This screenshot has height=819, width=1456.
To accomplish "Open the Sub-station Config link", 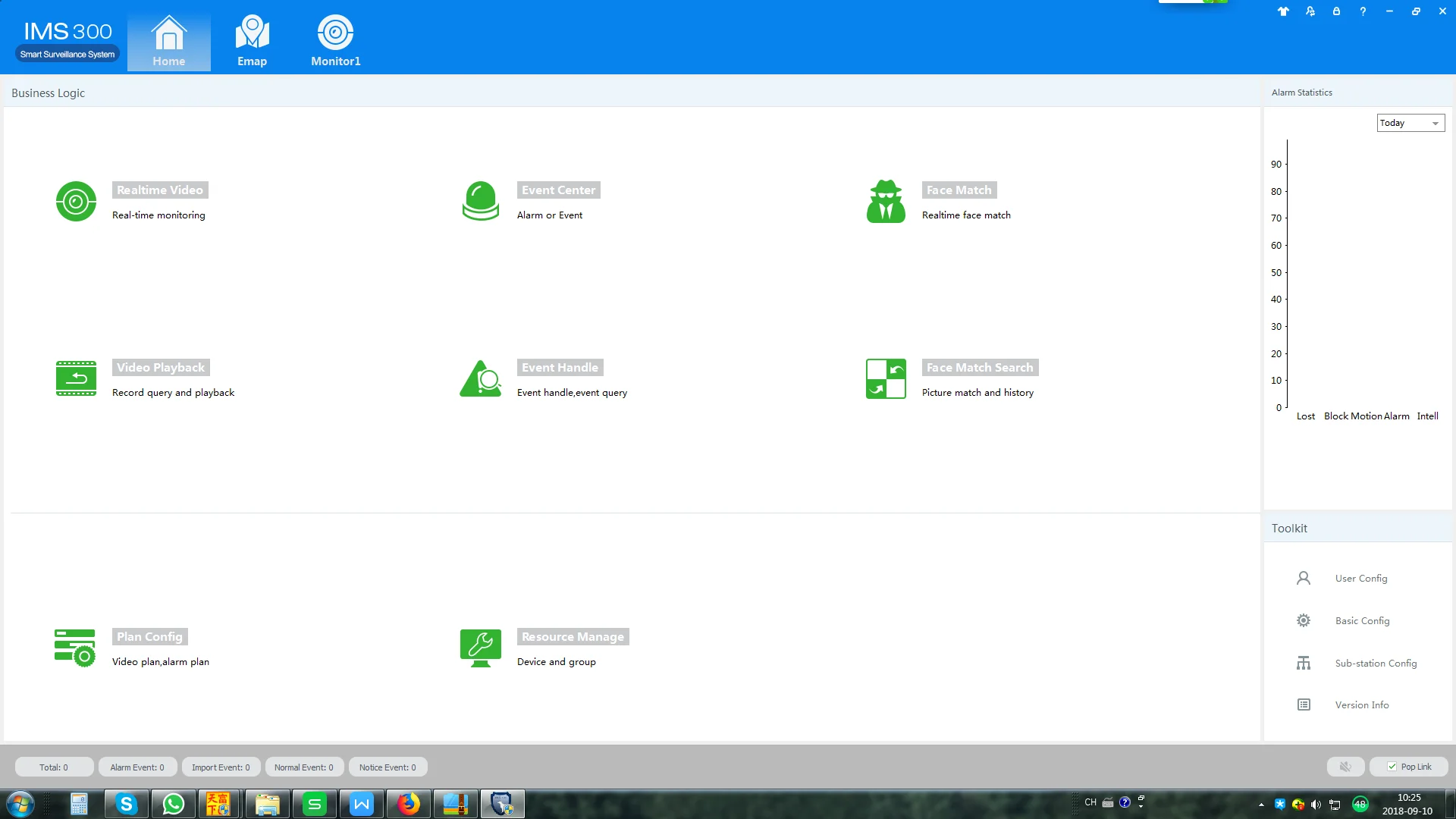I will [x=1376, y=663].
